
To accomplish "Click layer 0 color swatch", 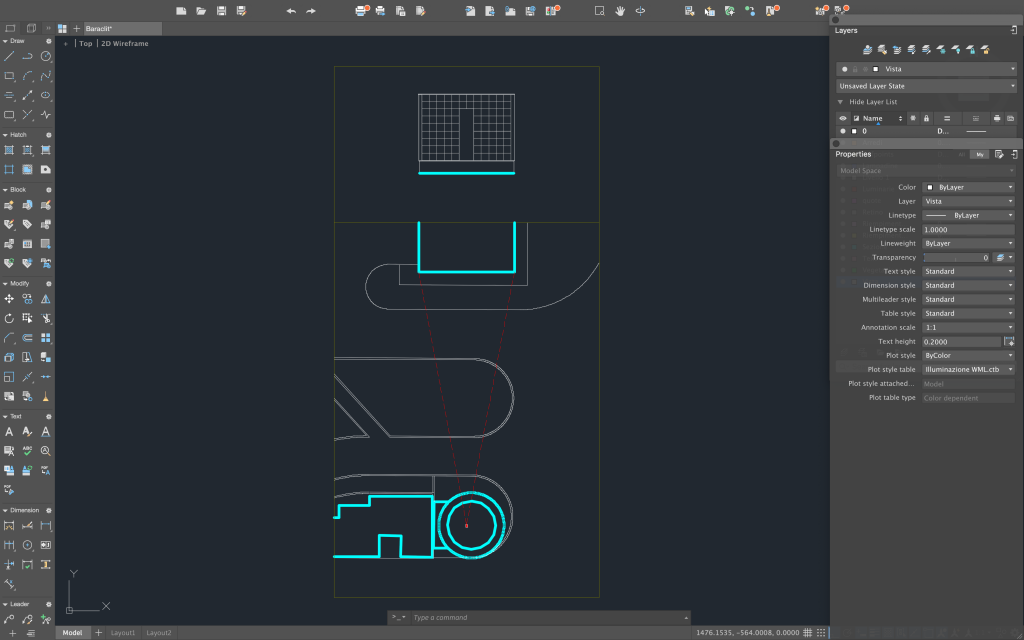I will 854,131.
